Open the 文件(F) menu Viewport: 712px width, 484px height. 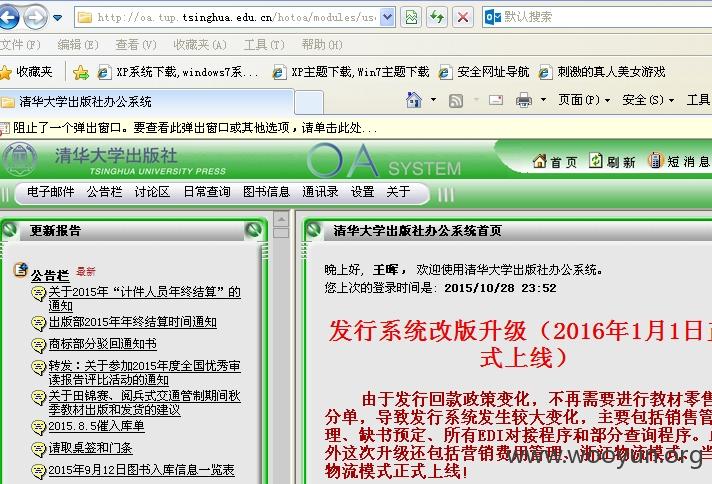point(20,44)
